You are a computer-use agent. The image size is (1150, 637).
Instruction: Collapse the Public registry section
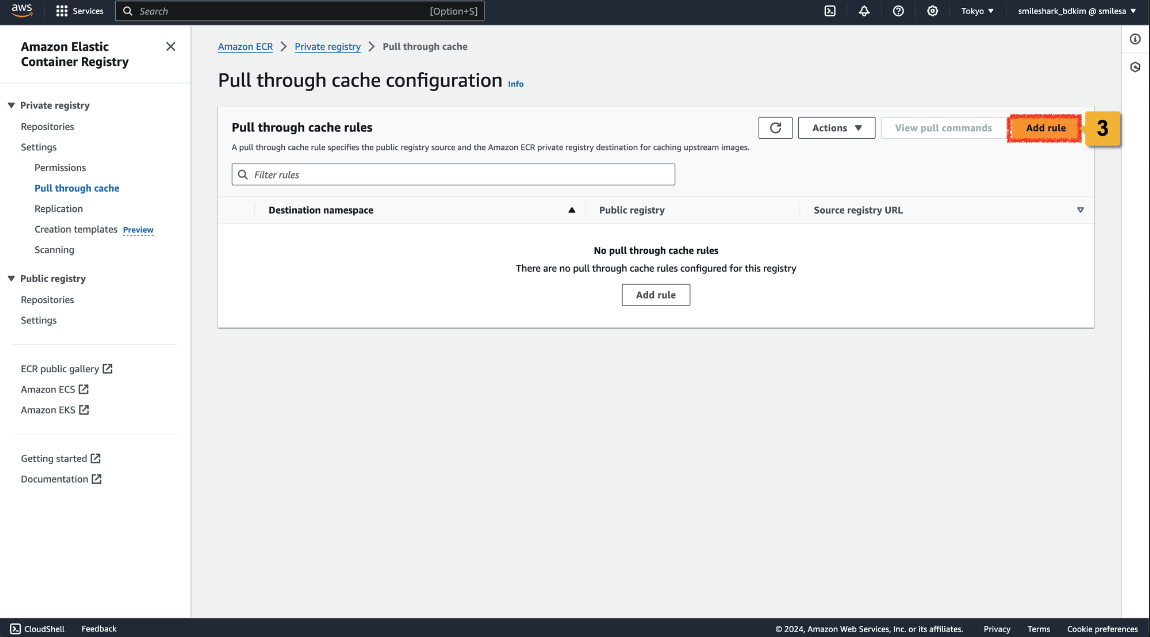pyautogui.click(x=12, y=279)
